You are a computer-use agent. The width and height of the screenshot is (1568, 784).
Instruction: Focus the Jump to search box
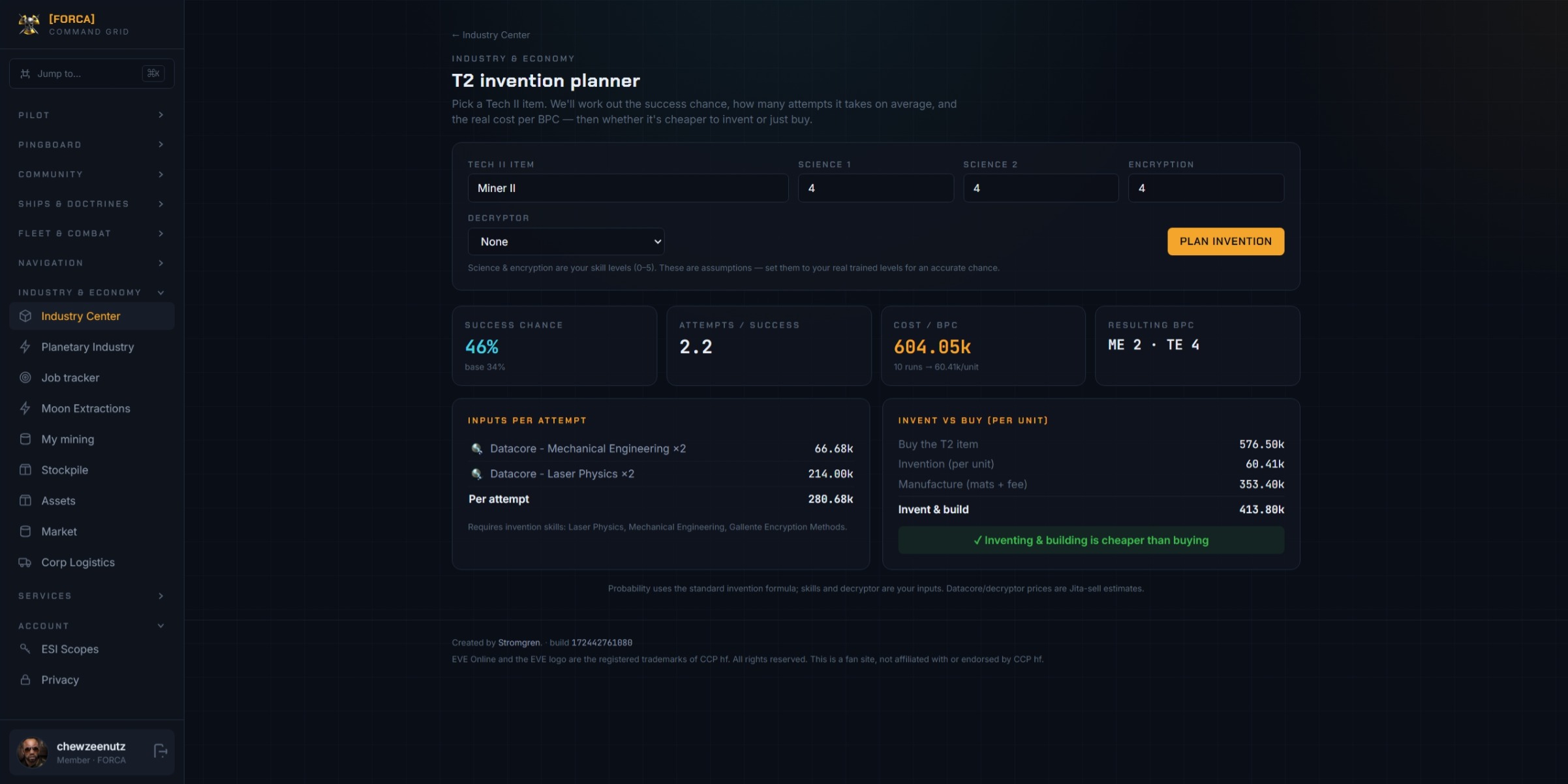click(x=91, y=73)
